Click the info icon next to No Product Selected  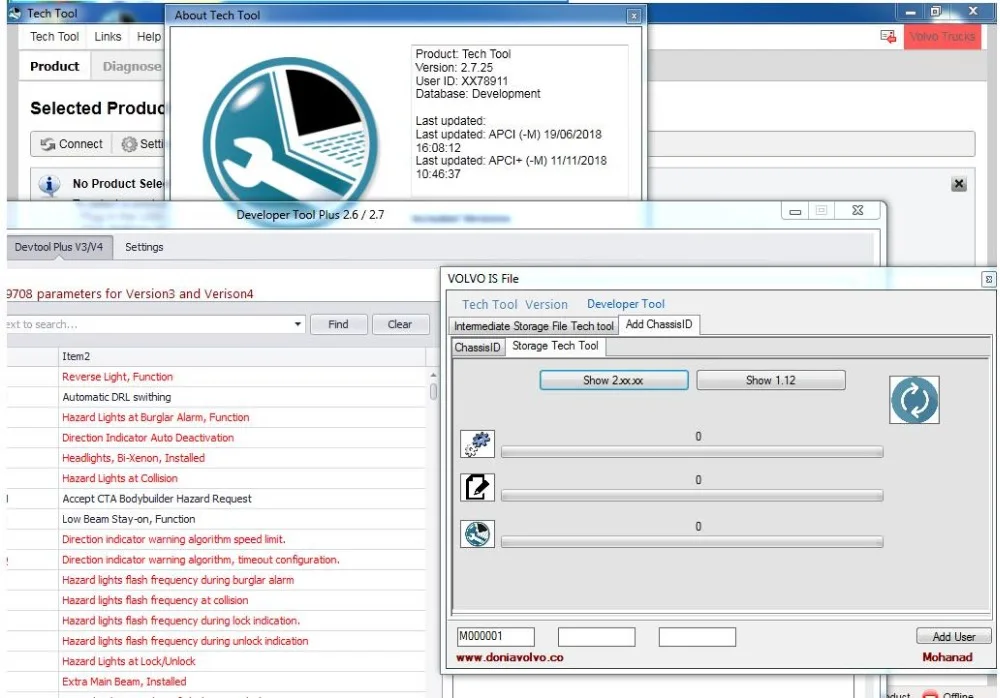[49, 184]
